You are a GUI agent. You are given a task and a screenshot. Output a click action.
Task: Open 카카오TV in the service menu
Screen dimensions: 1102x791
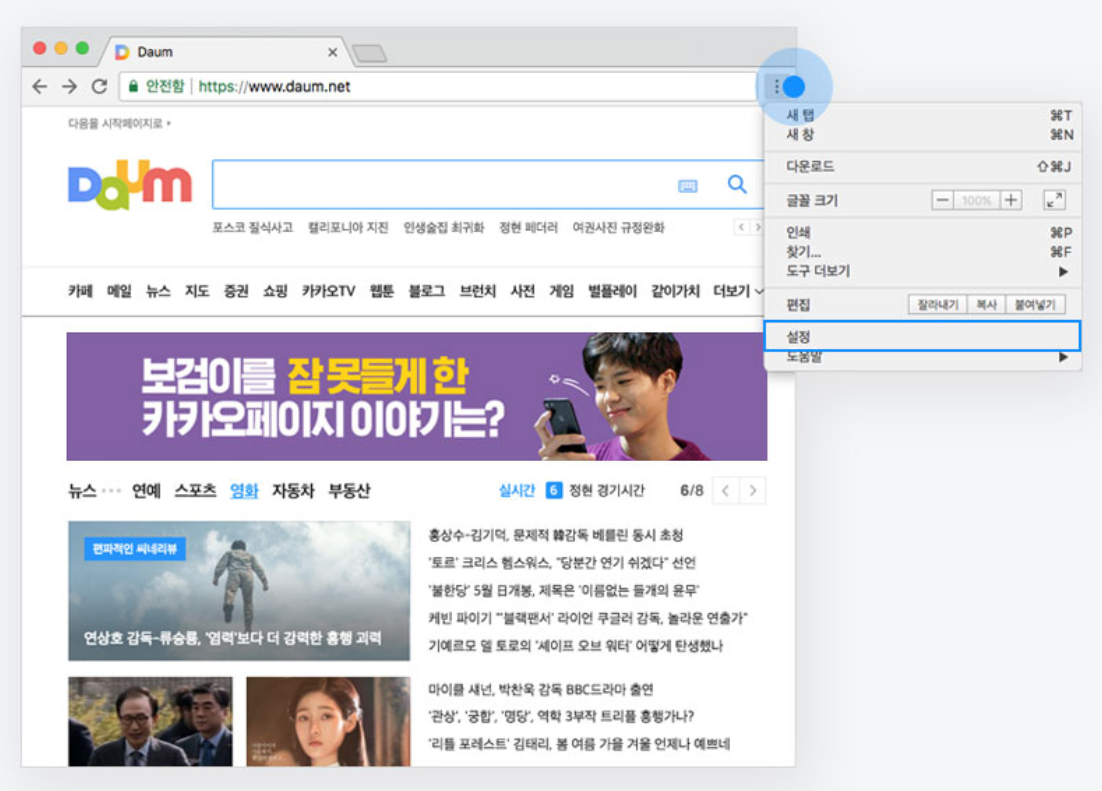328,291
